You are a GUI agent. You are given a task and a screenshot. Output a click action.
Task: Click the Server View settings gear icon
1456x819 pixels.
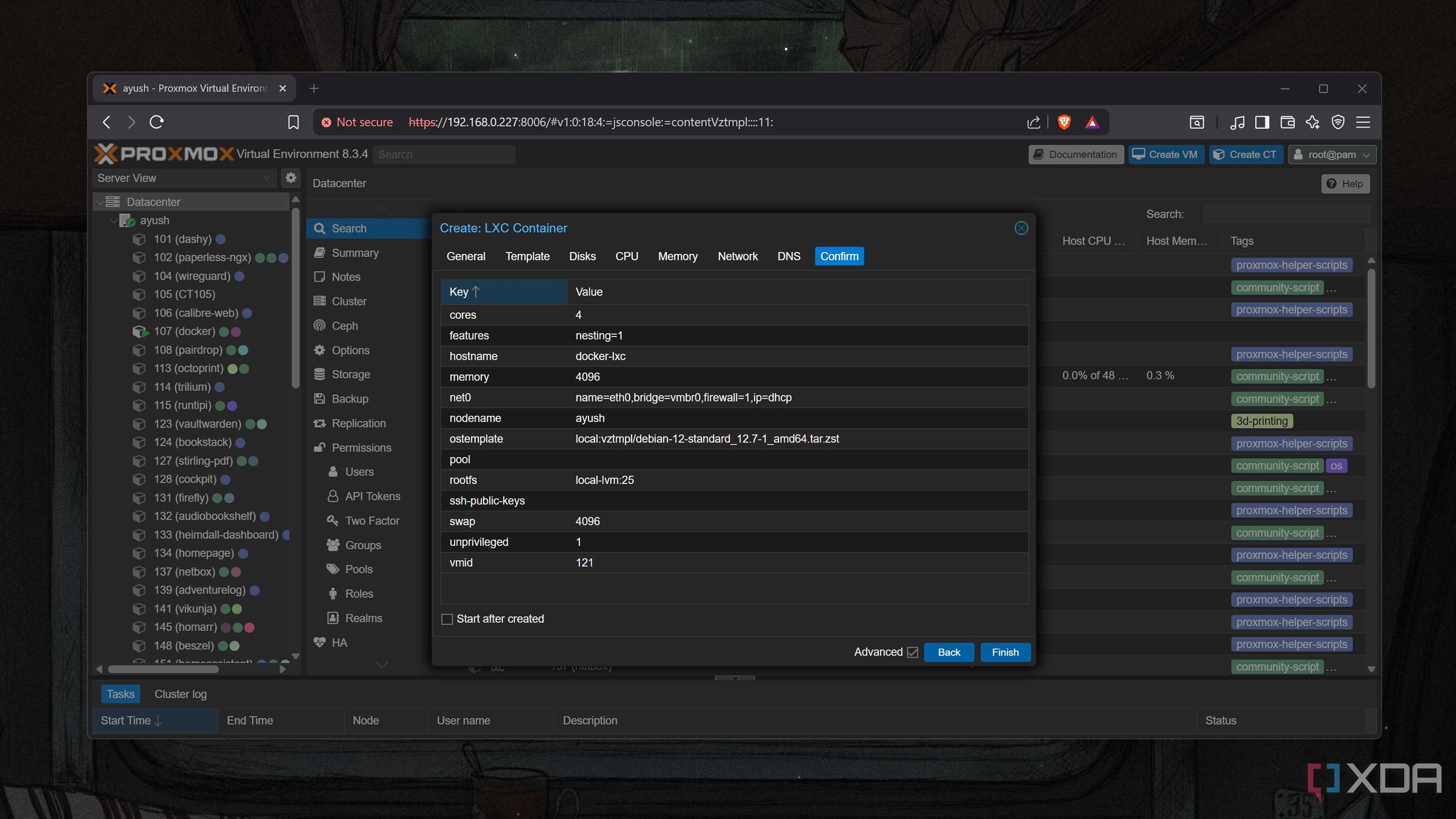click(x=290, y=178)
